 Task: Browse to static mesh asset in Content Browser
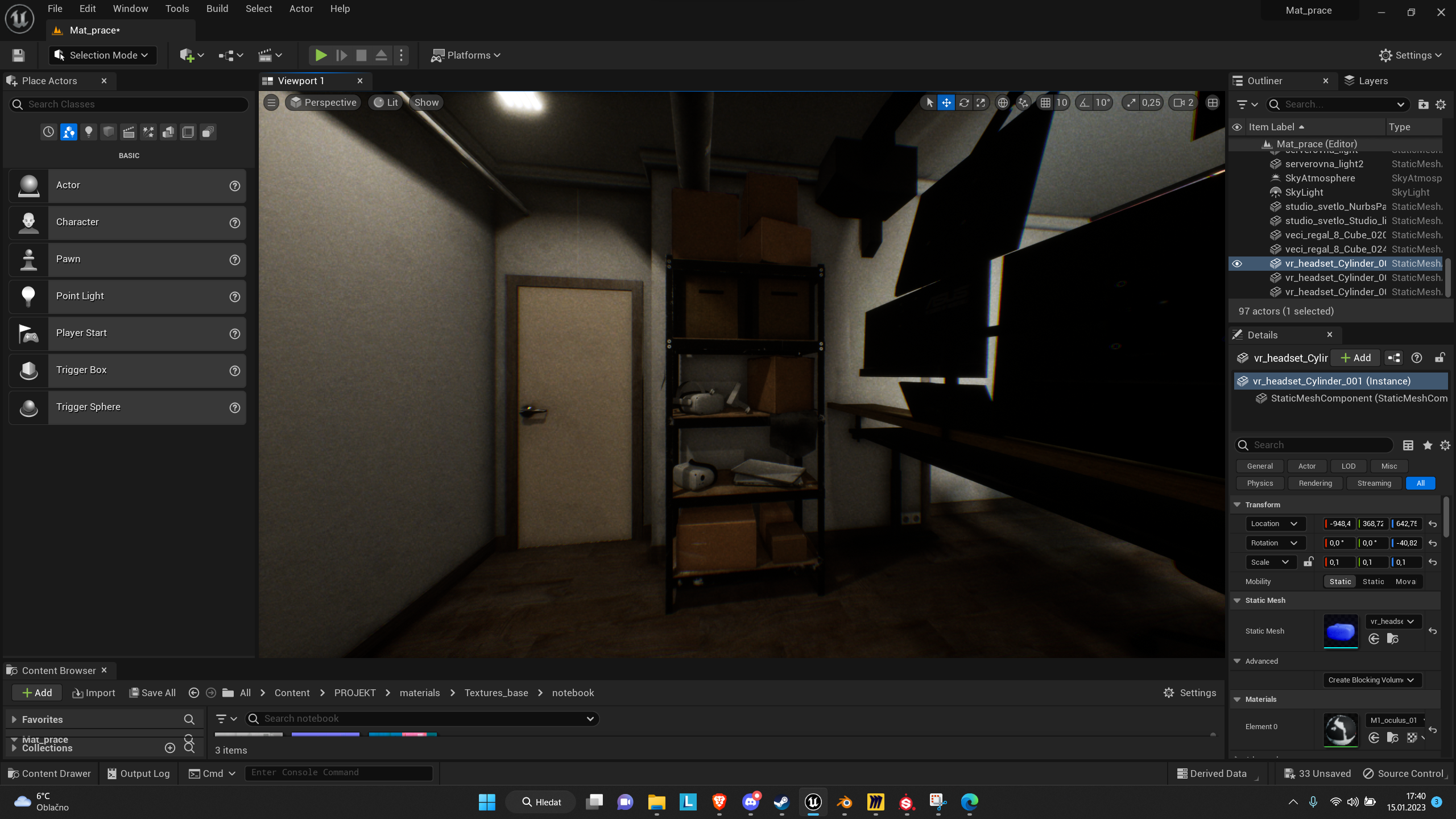pos(1392,639)
